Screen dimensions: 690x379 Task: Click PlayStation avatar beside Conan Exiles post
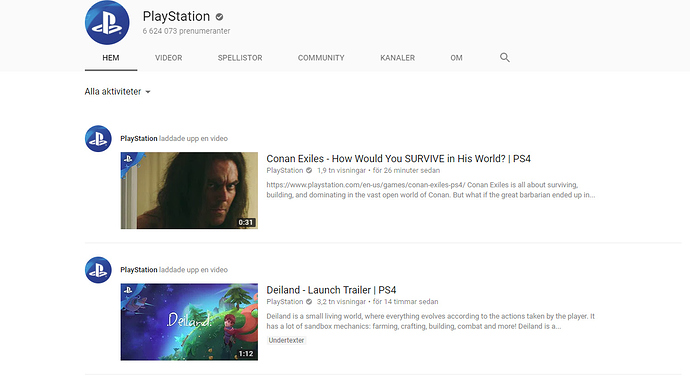[x=98, y=139]
